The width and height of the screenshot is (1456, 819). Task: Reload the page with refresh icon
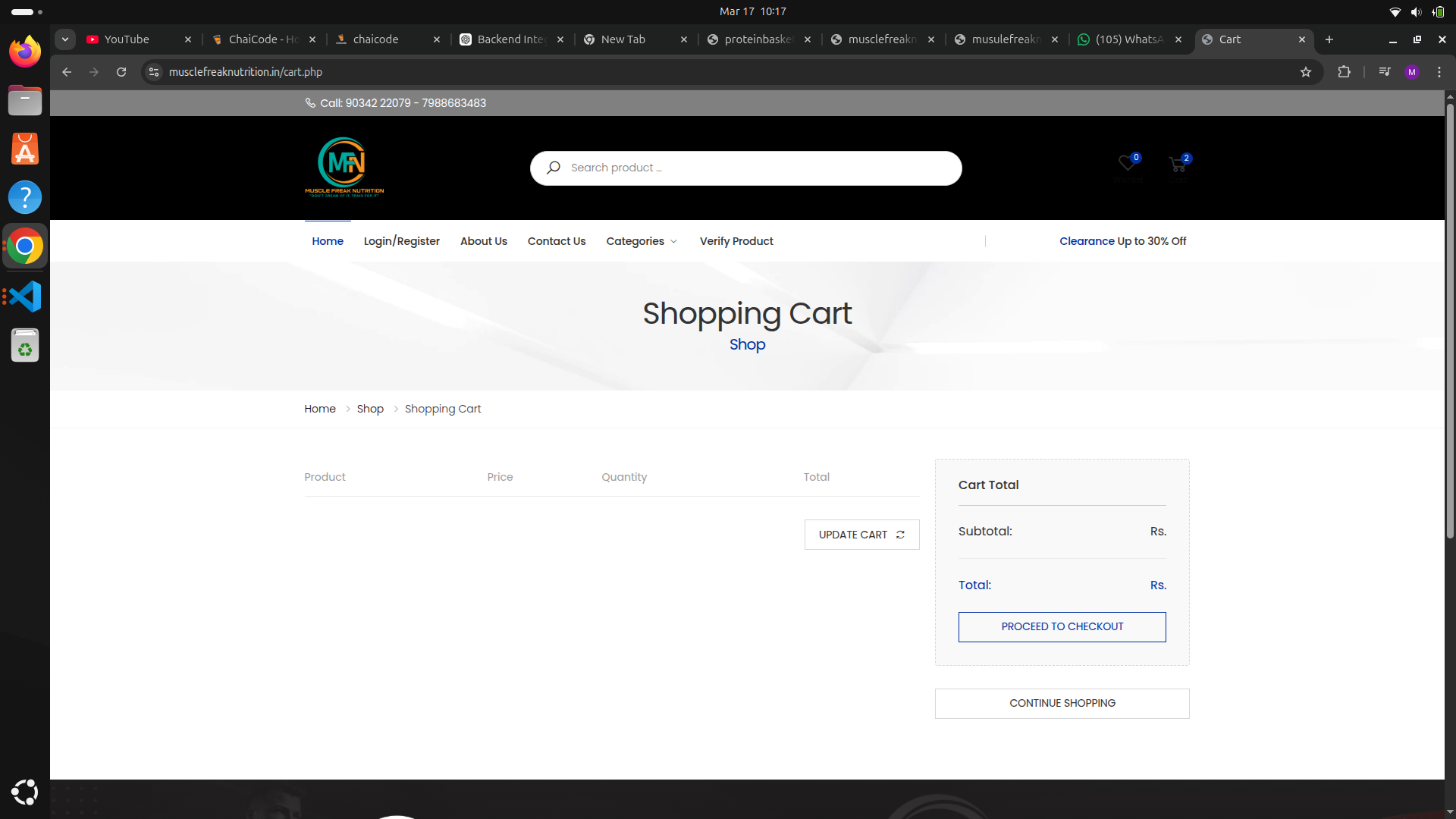[121, 72]
